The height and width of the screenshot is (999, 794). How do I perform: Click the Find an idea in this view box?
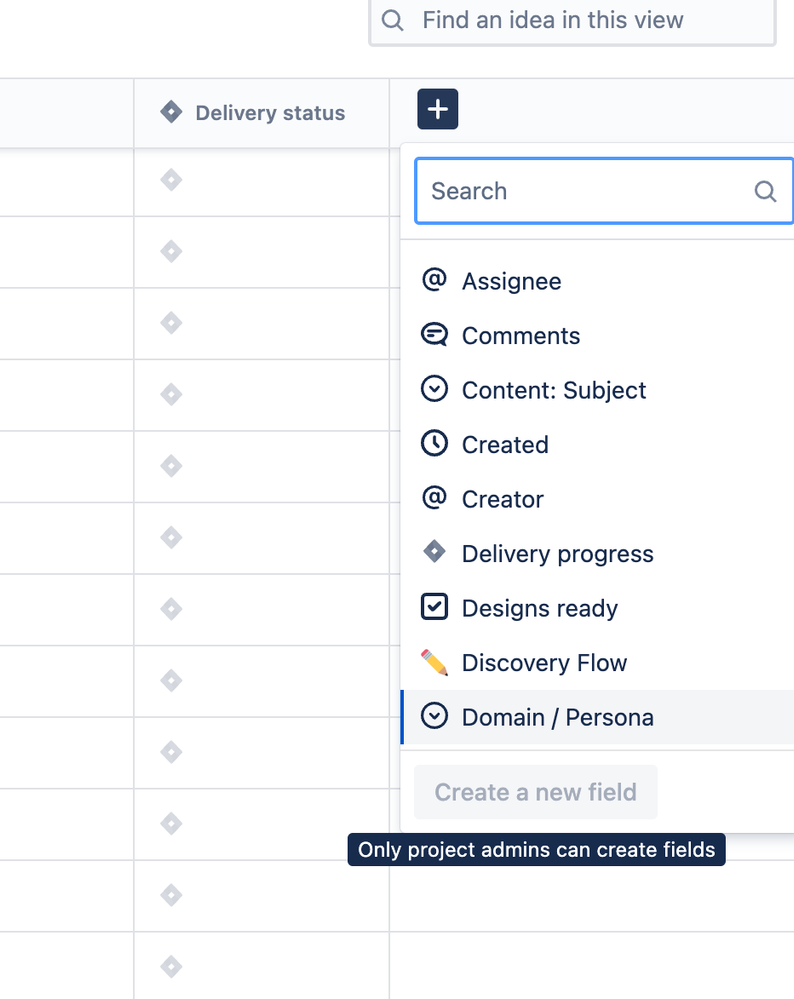pos(572,20)
